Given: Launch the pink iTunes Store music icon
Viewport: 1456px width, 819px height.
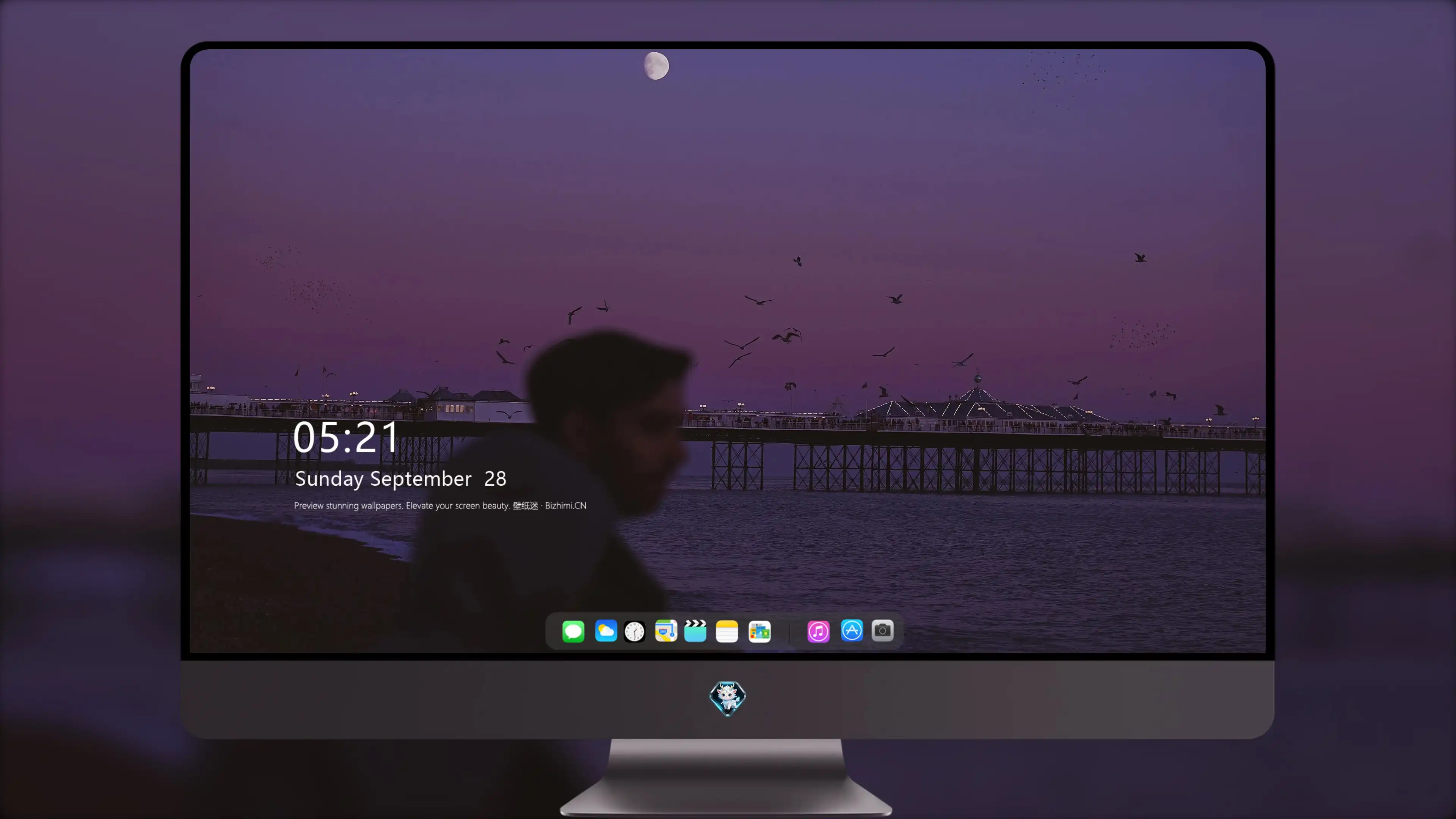Looking at the screenshot, I should [819, 631].
